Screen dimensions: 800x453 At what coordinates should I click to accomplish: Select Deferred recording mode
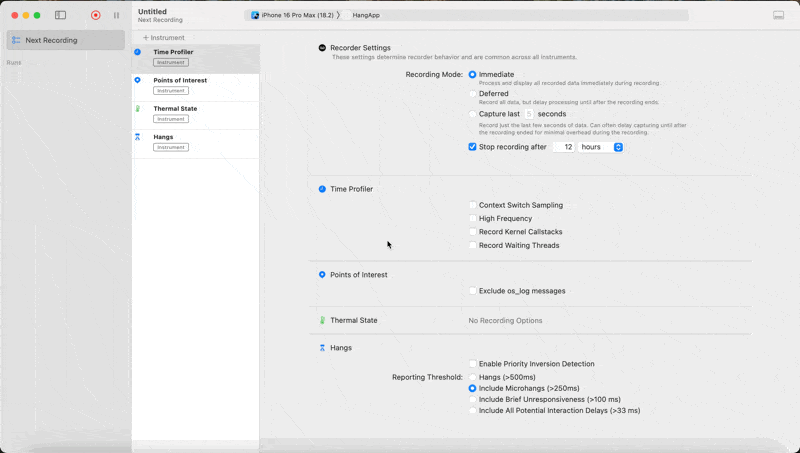[473, 94]
